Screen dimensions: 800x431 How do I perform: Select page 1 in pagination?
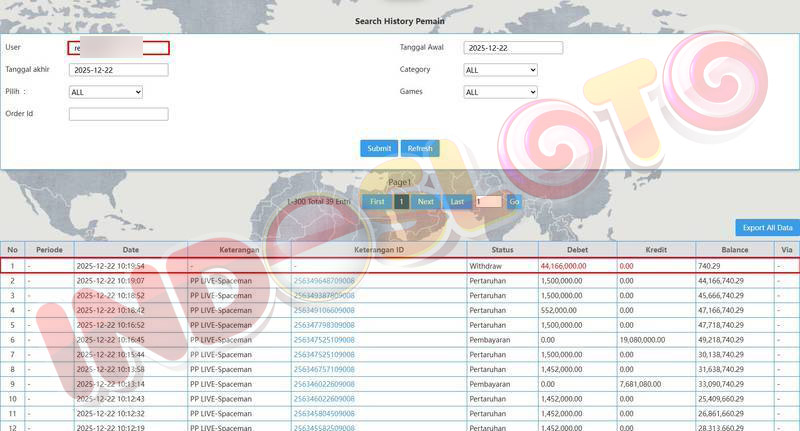[401, 201]
